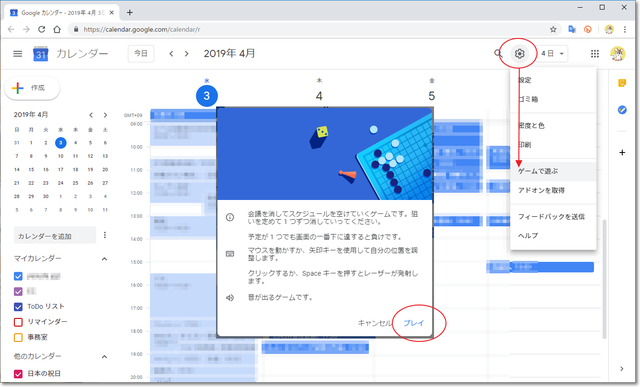Image resolution: width=640 pixels, height=387 pixels.
Task: Go to next period arrow in header
Action: 187,53
